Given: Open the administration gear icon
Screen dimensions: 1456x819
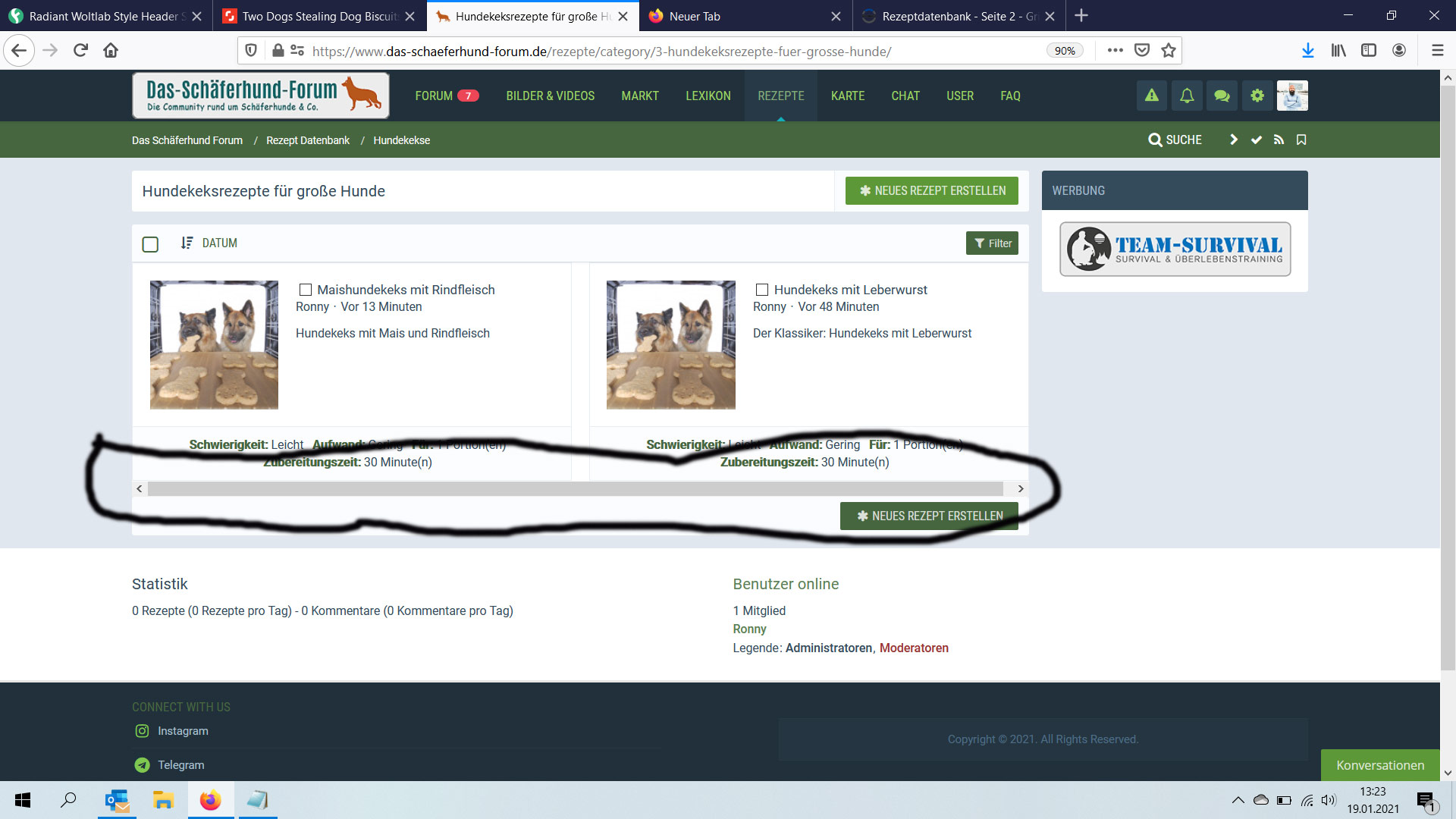Looking at the screenshot, I should [x=1257, y=96].
